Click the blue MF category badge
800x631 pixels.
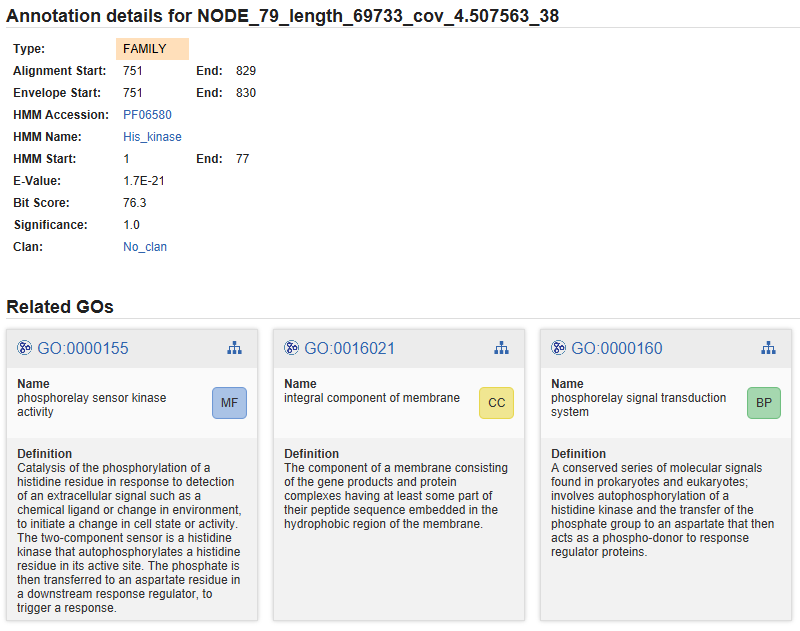[229, 403]
